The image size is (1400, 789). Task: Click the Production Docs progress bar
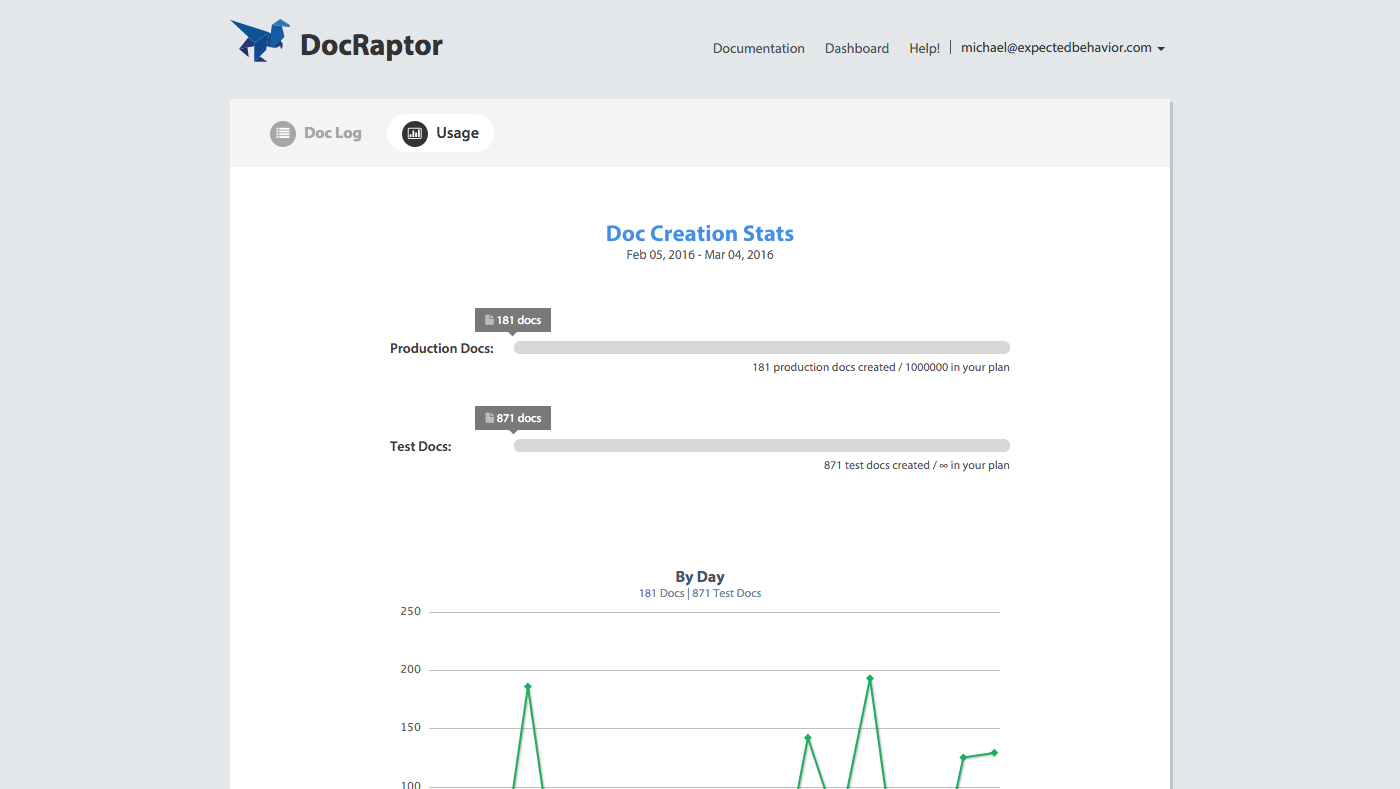(761, 347)
